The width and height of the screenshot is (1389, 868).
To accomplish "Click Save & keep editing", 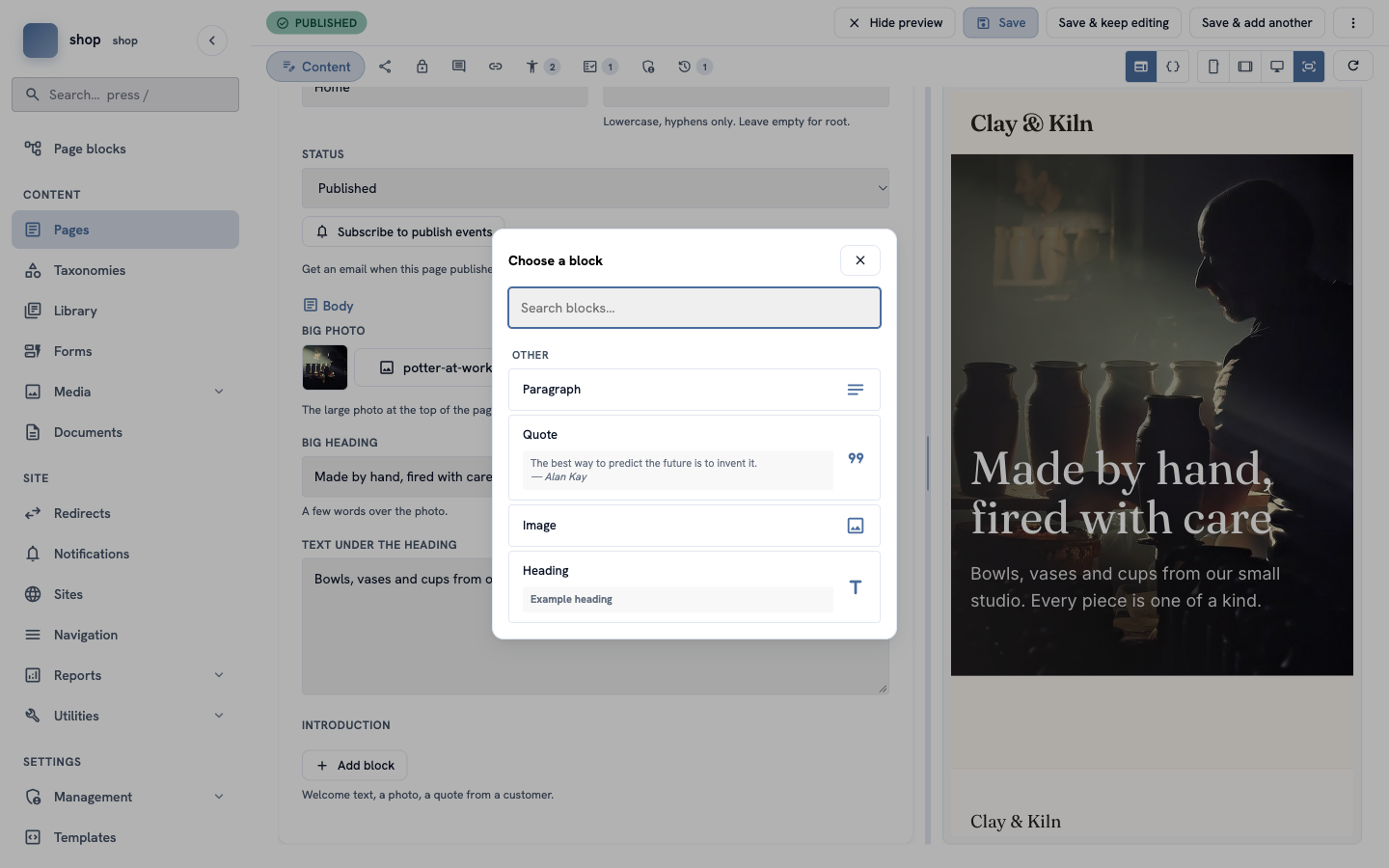I will 1113,23.
